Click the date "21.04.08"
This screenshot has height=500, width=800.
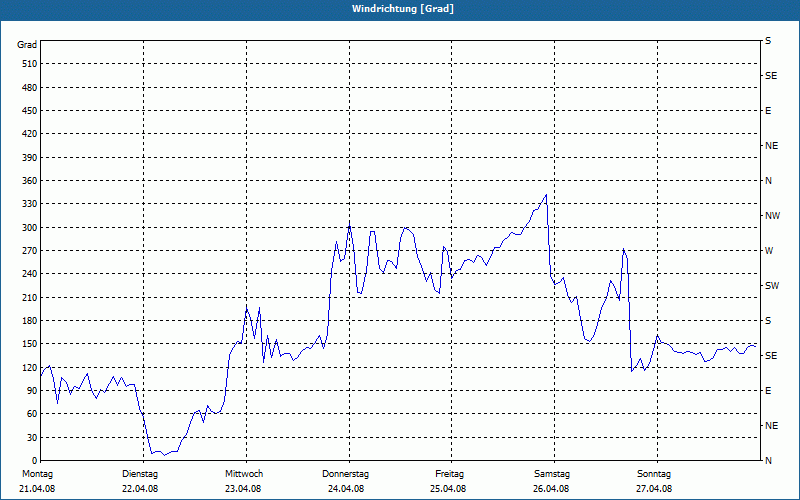pyautogui.click(x=37, y=489)
